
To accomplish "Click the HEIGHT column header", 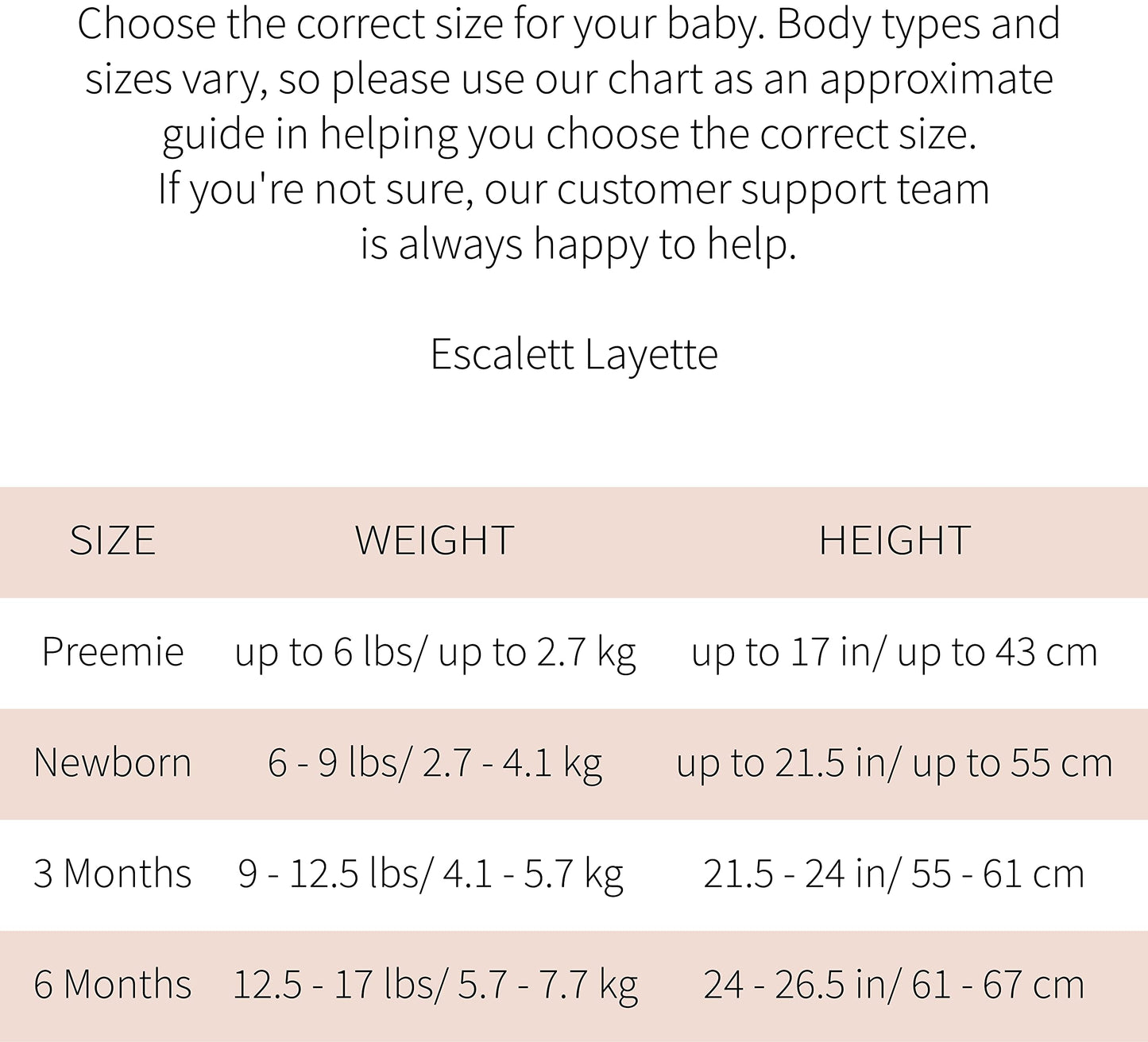I will [895, 541].
